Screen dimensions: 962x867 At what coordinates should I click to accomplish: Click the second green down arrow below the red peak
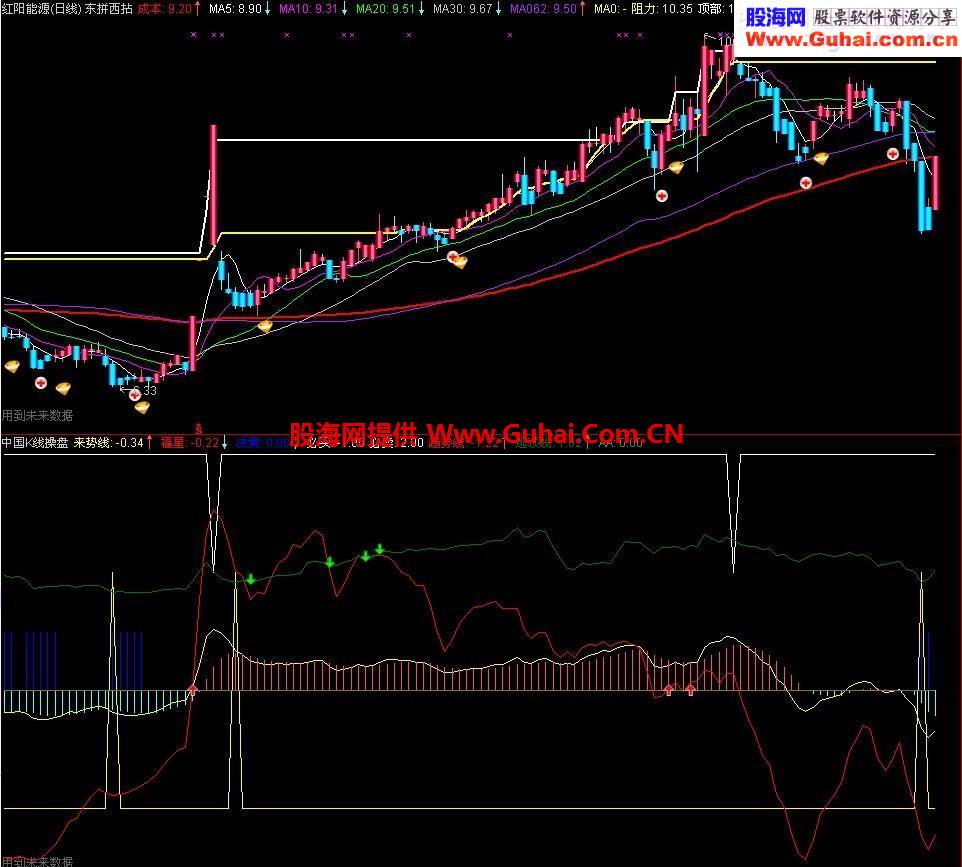tap(329, 562)
